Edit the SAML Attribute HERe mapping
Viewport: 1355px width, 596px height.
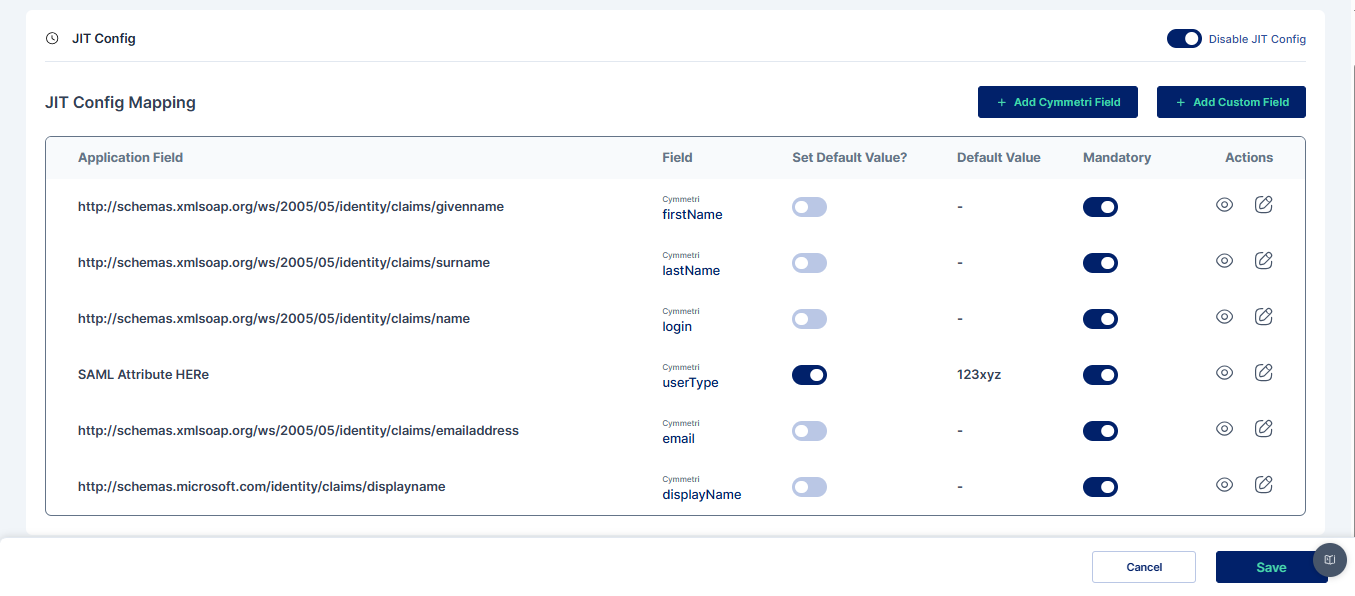click(x=1264, y=373)
